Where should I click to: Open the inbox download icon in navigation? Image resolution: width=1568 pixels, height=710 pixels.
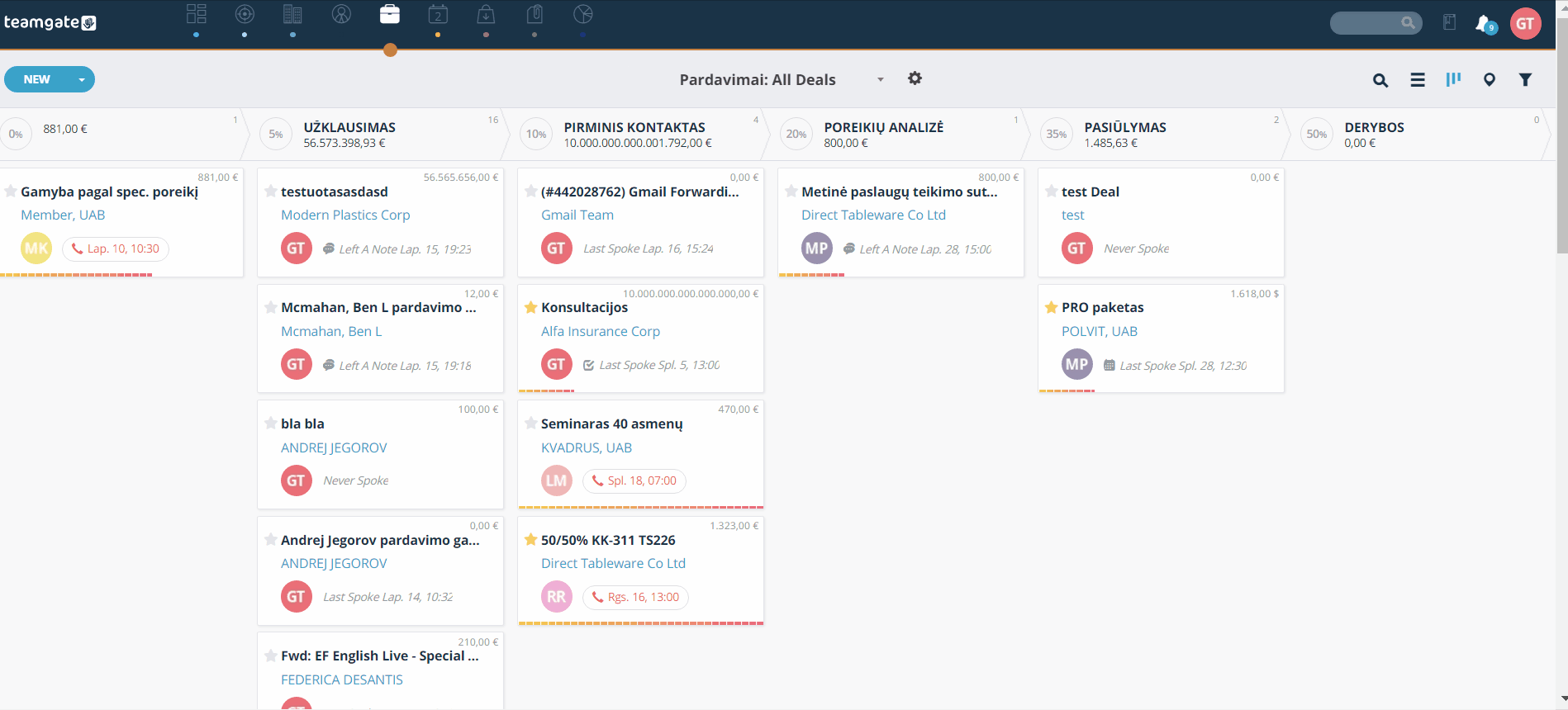487,14
